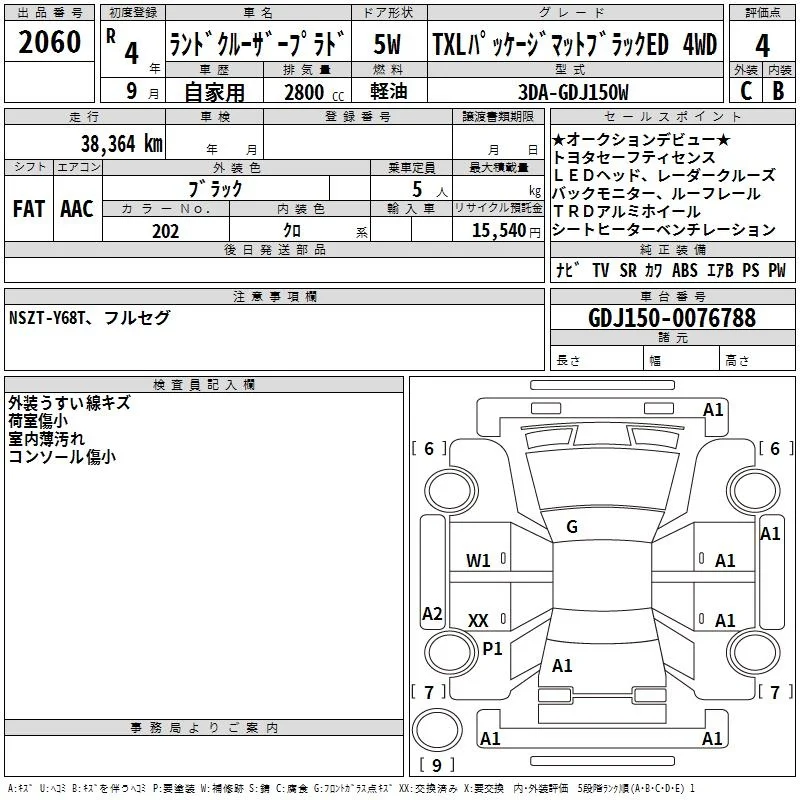Select the line LEDヘッド、レーダークルーズ
The image size is (800, 800).
(664, 176)
